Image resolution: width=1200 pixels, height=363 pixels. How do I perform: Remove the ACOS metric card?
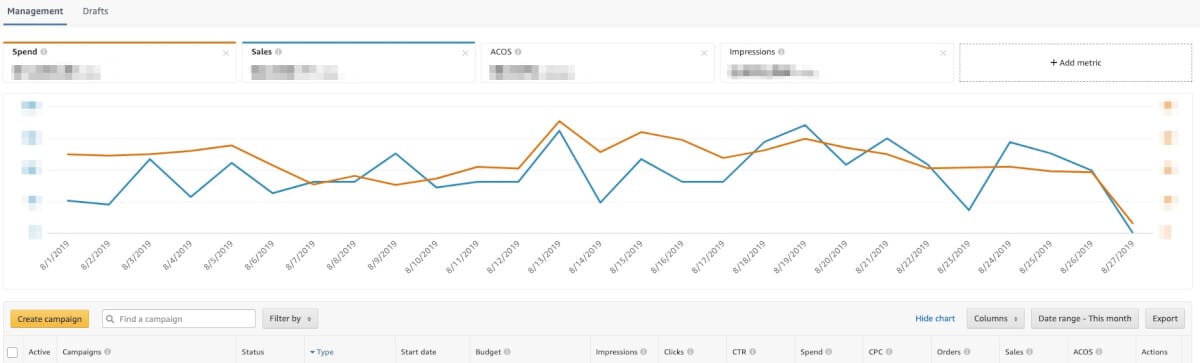[704, 52]
